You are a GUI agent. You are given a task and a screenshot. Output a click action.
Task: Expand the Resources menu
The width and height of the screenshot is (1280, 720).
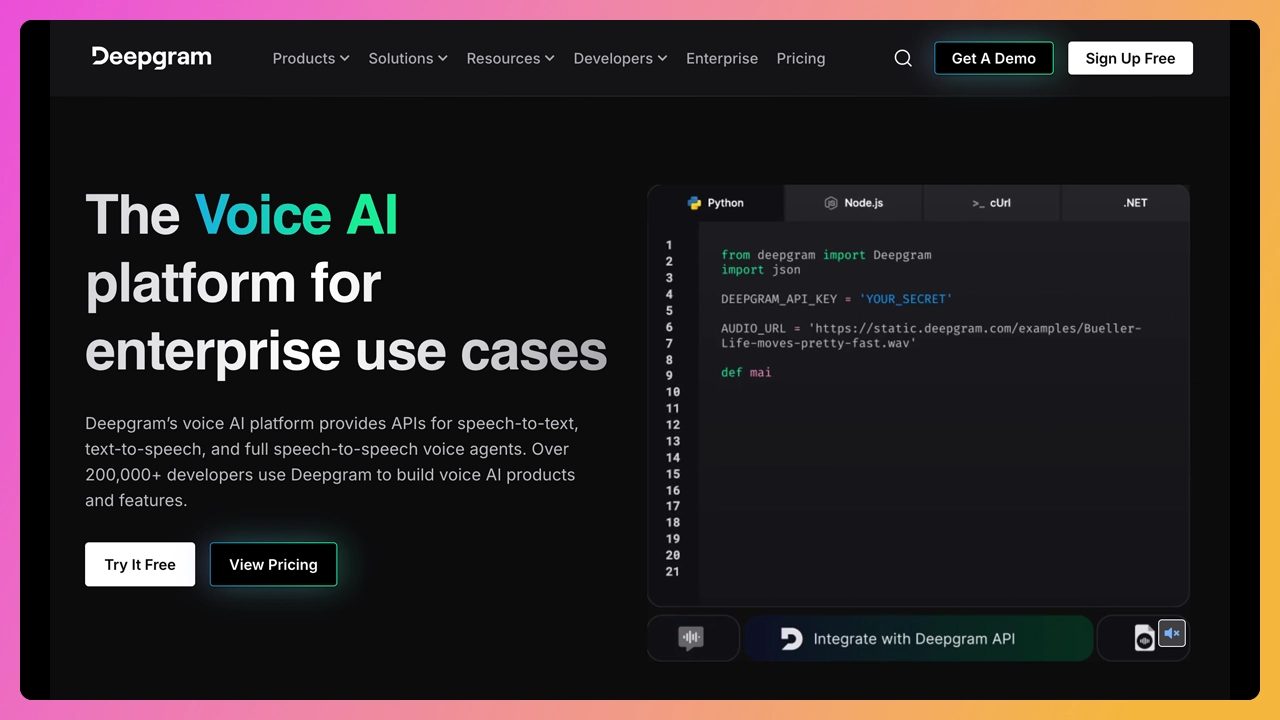point(510,58)
